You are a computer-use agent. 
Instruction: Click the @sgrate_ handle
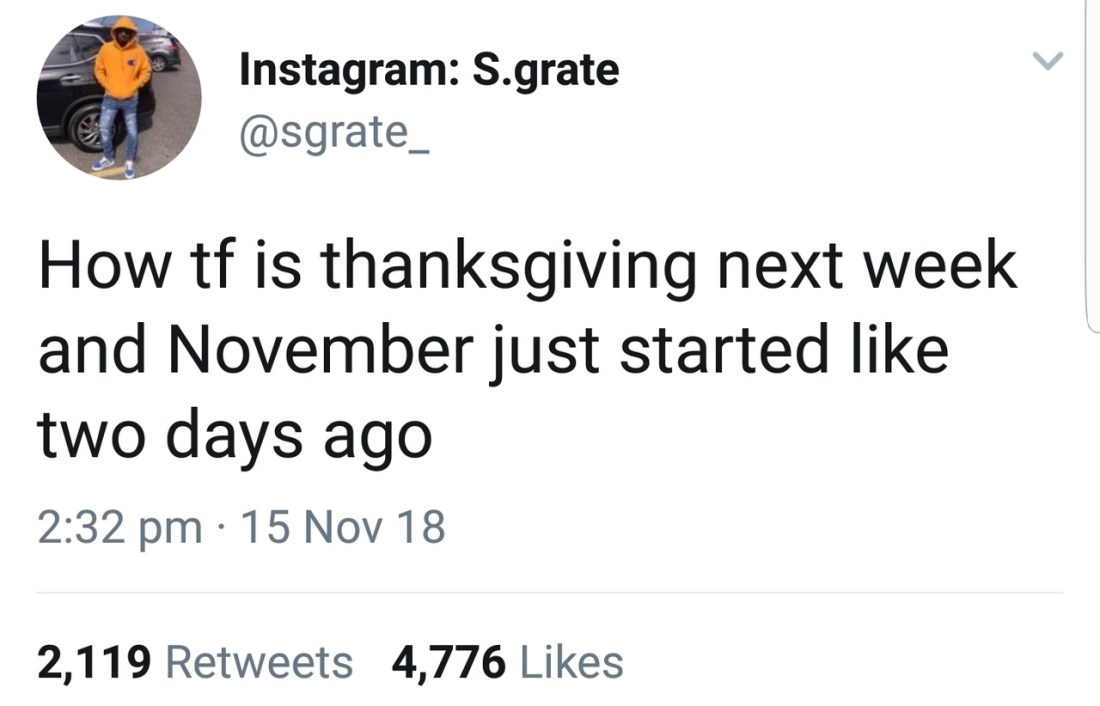[x=334, y=131]
